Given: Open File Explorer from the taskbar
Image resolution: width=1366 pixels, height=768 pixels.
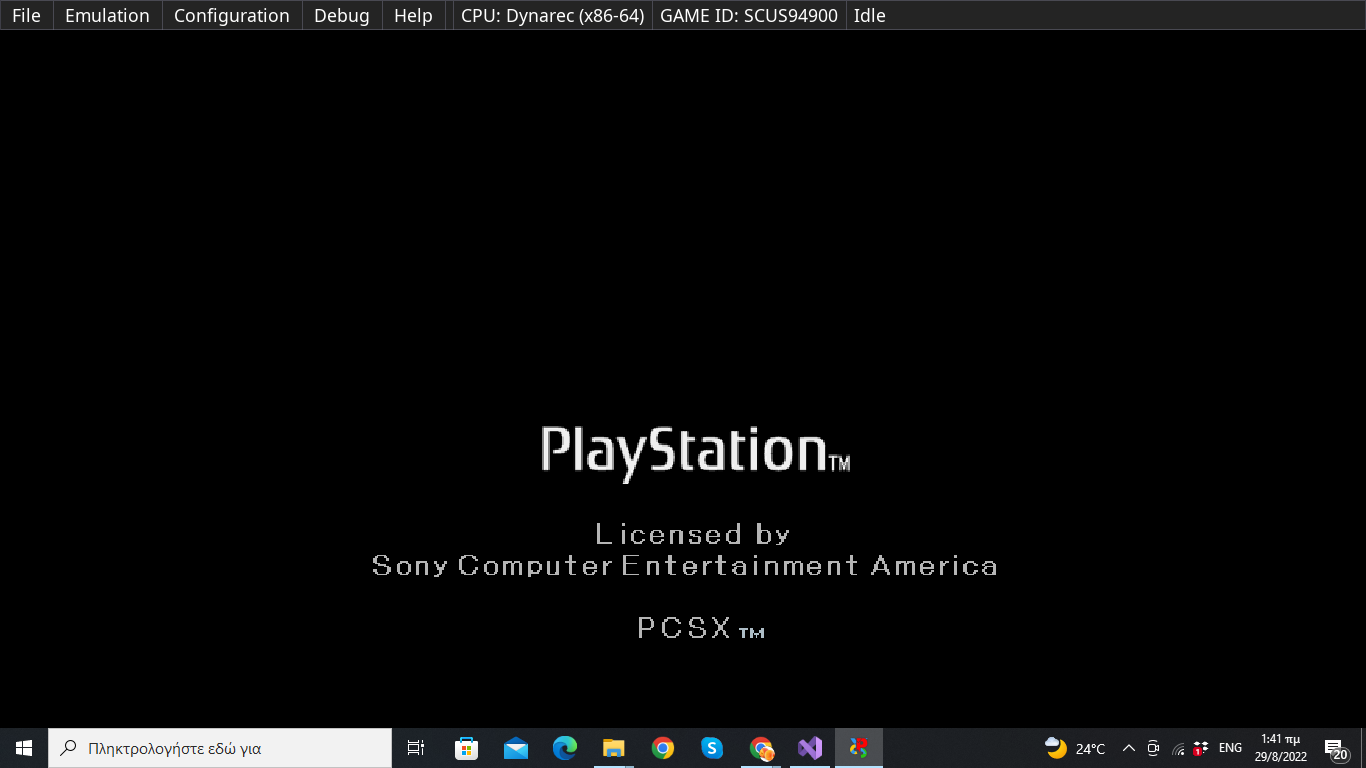Looking at the screenshot, I should click(614, 748).
